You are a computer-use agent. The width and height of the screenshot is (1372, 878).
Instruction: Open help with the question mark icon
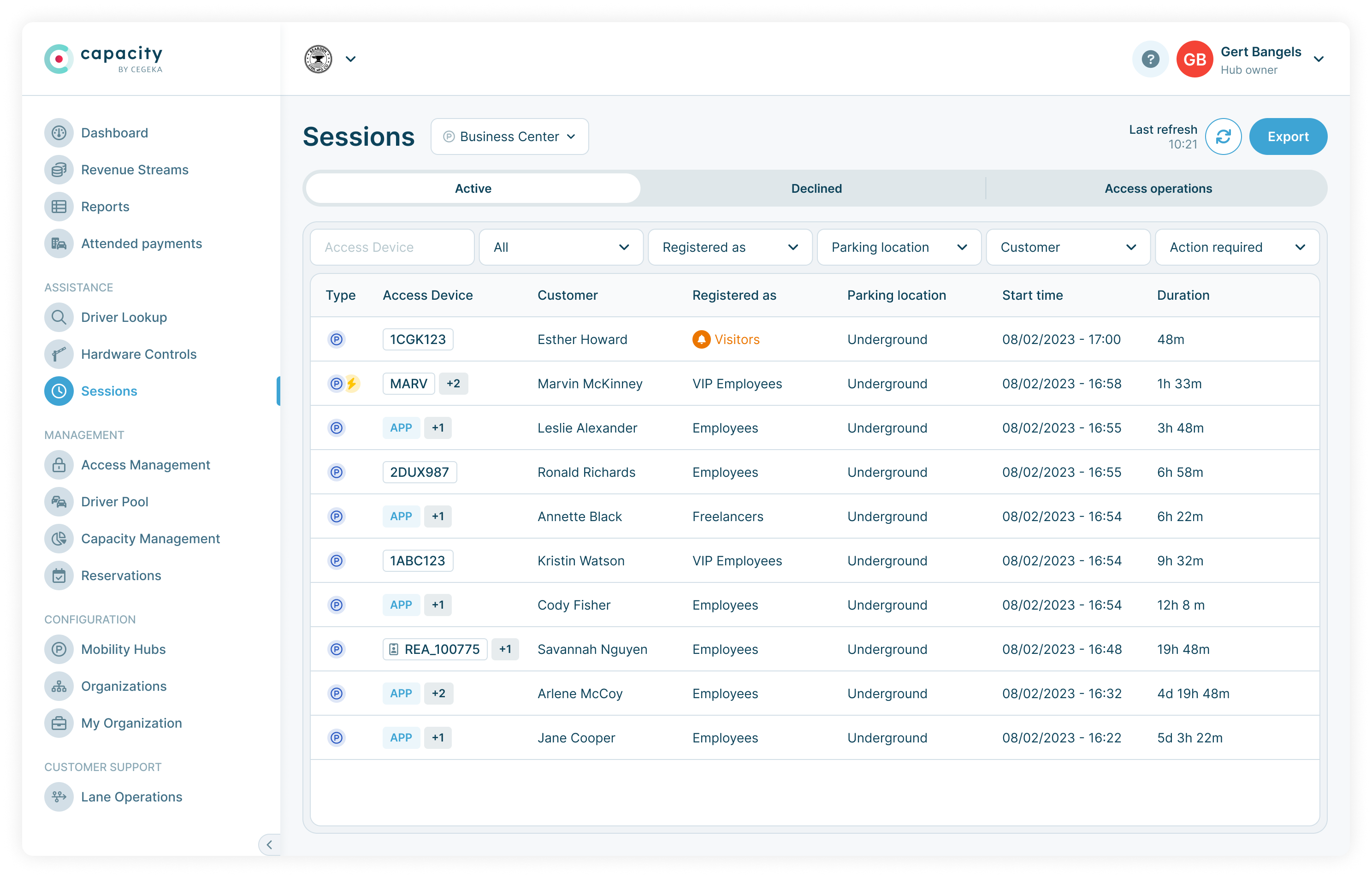pos(1150,59)
